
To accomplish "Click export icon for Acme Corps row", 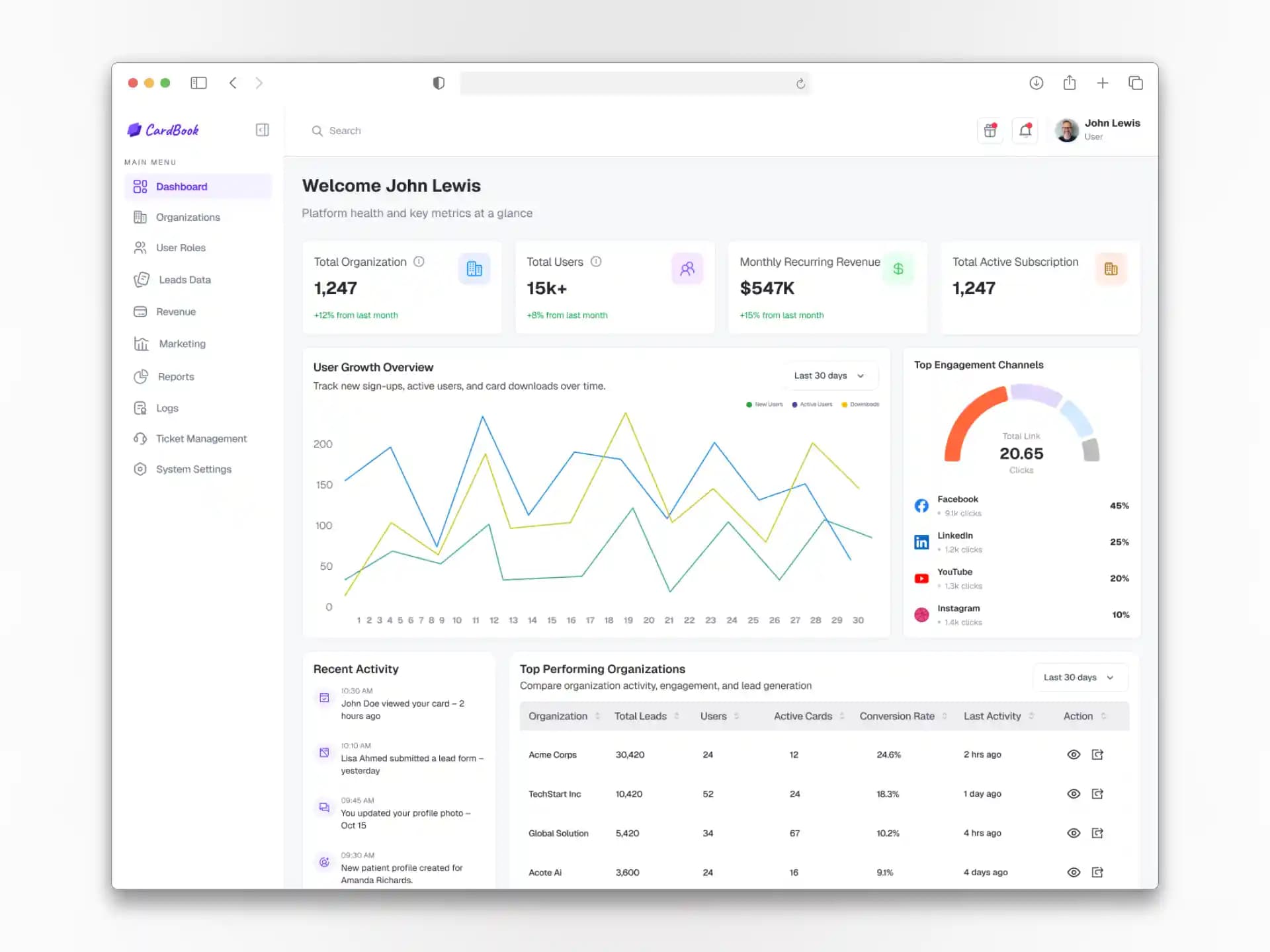I will (x=1097, y=754).
